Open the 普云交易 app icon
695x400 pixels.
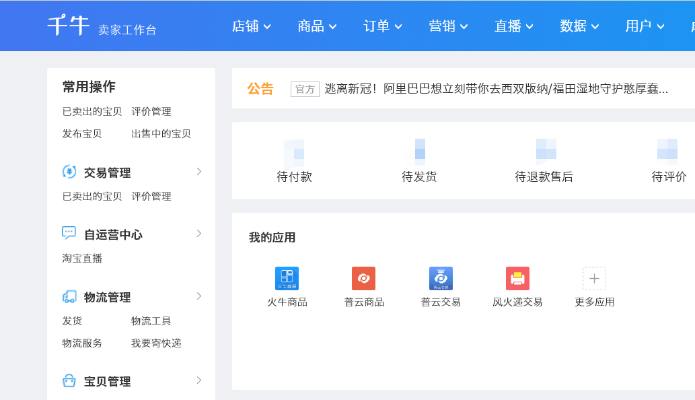coord(440,278)
